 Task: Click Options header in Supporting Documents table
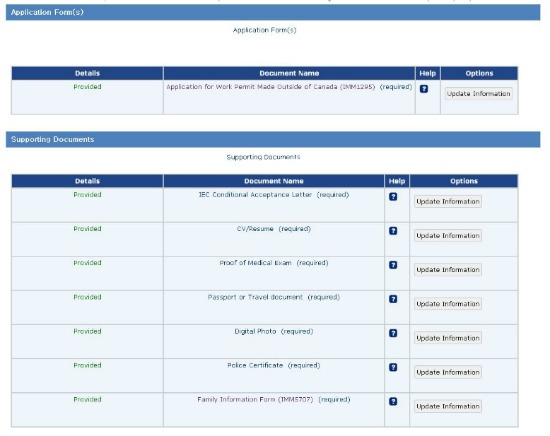coord(464,181)
